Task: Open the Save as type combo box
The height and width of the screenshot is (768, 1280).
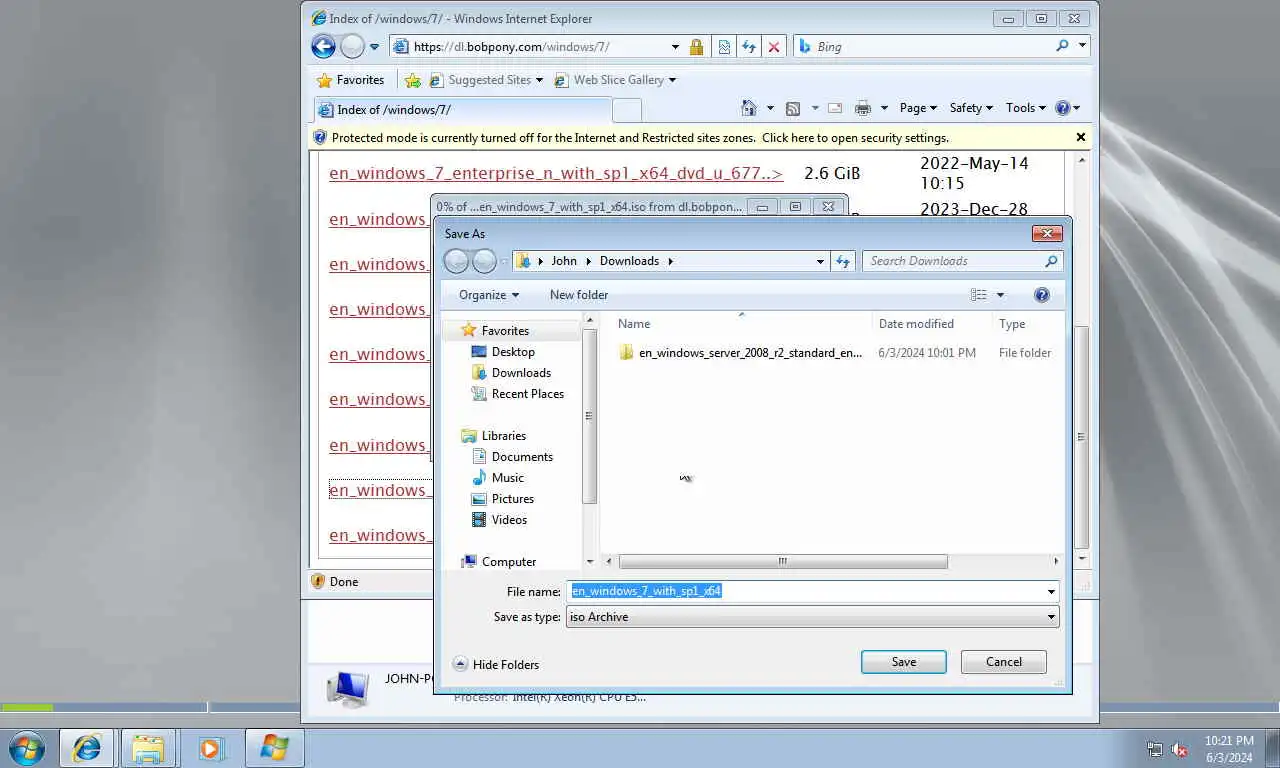Action: [x=812, y=617]
